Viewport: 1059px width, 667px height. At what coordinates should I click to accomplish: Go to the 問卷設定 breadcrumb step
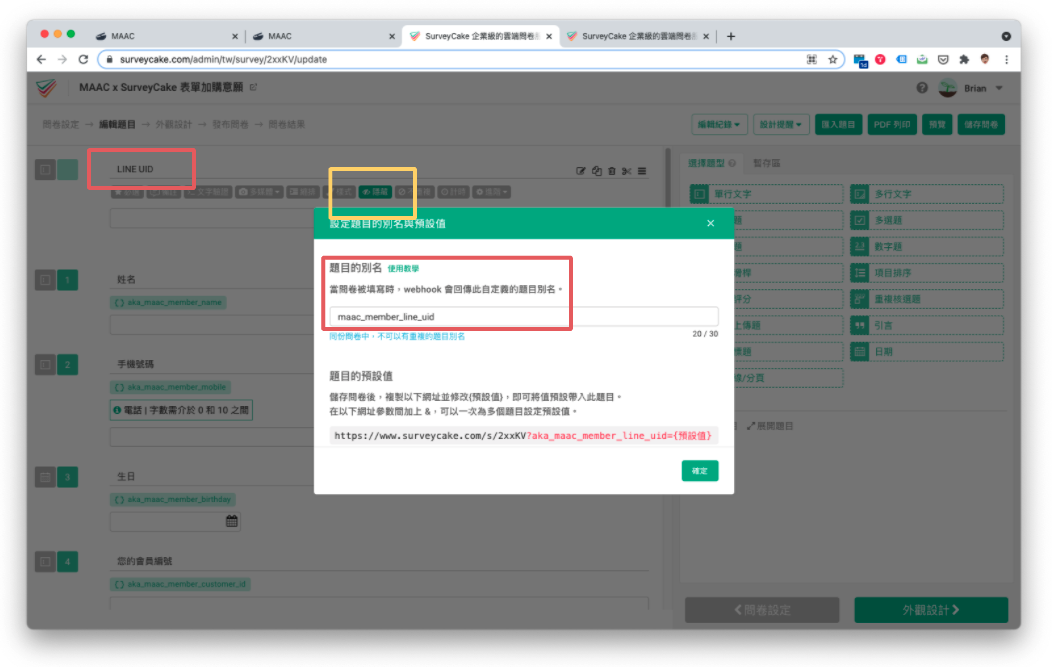coord(61,125)
